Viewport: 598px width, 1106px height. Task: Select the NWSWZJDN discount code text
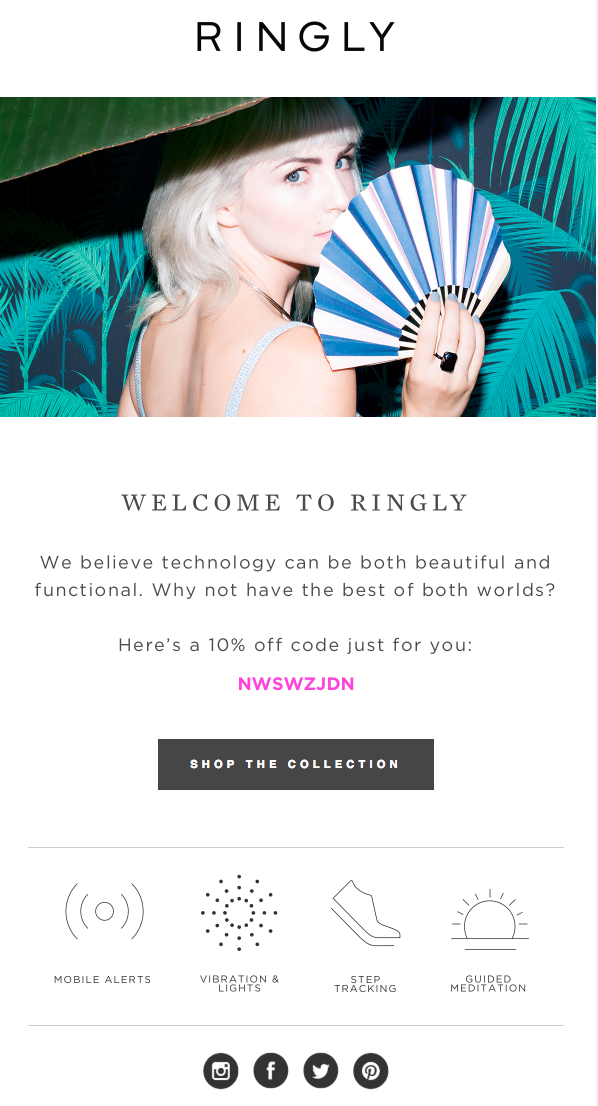point(295,684)
